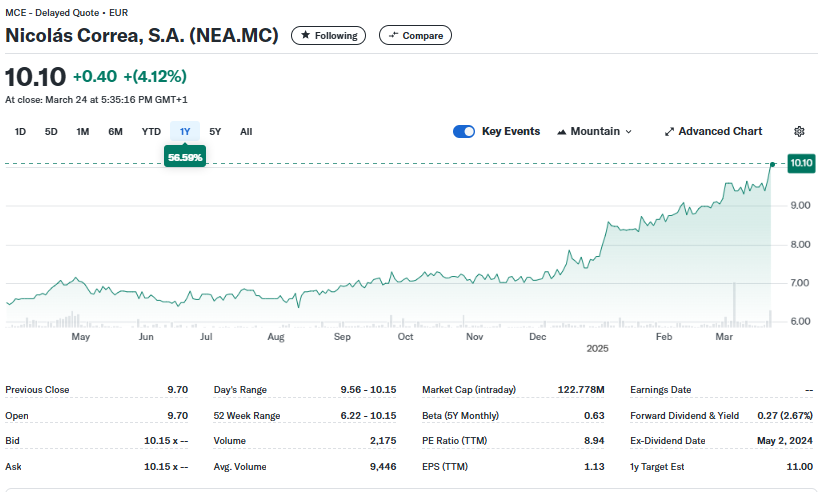Click the Beta (5Y Monthly) label
This screenshot has height=492, width=835.
click(461, 415)
